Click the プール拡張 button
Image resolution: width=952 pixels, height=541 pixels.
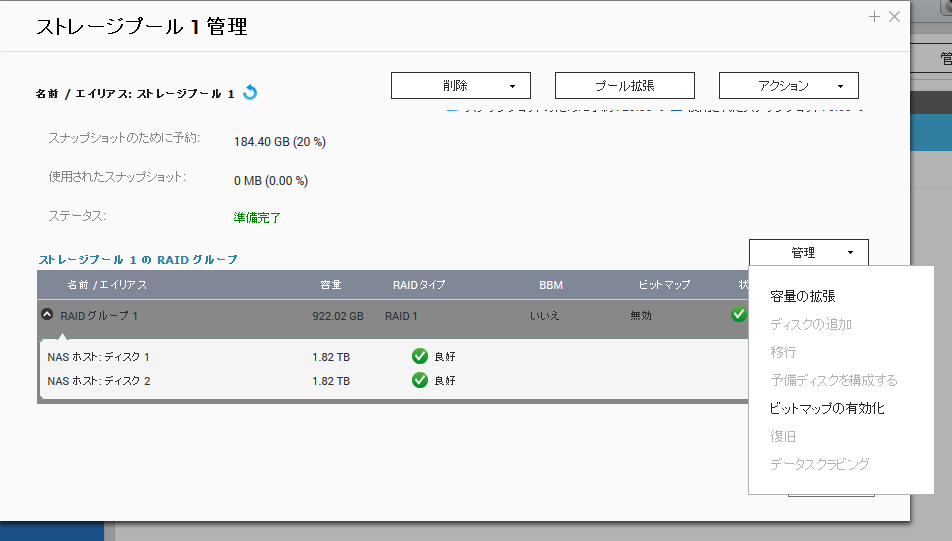(625, 86)
